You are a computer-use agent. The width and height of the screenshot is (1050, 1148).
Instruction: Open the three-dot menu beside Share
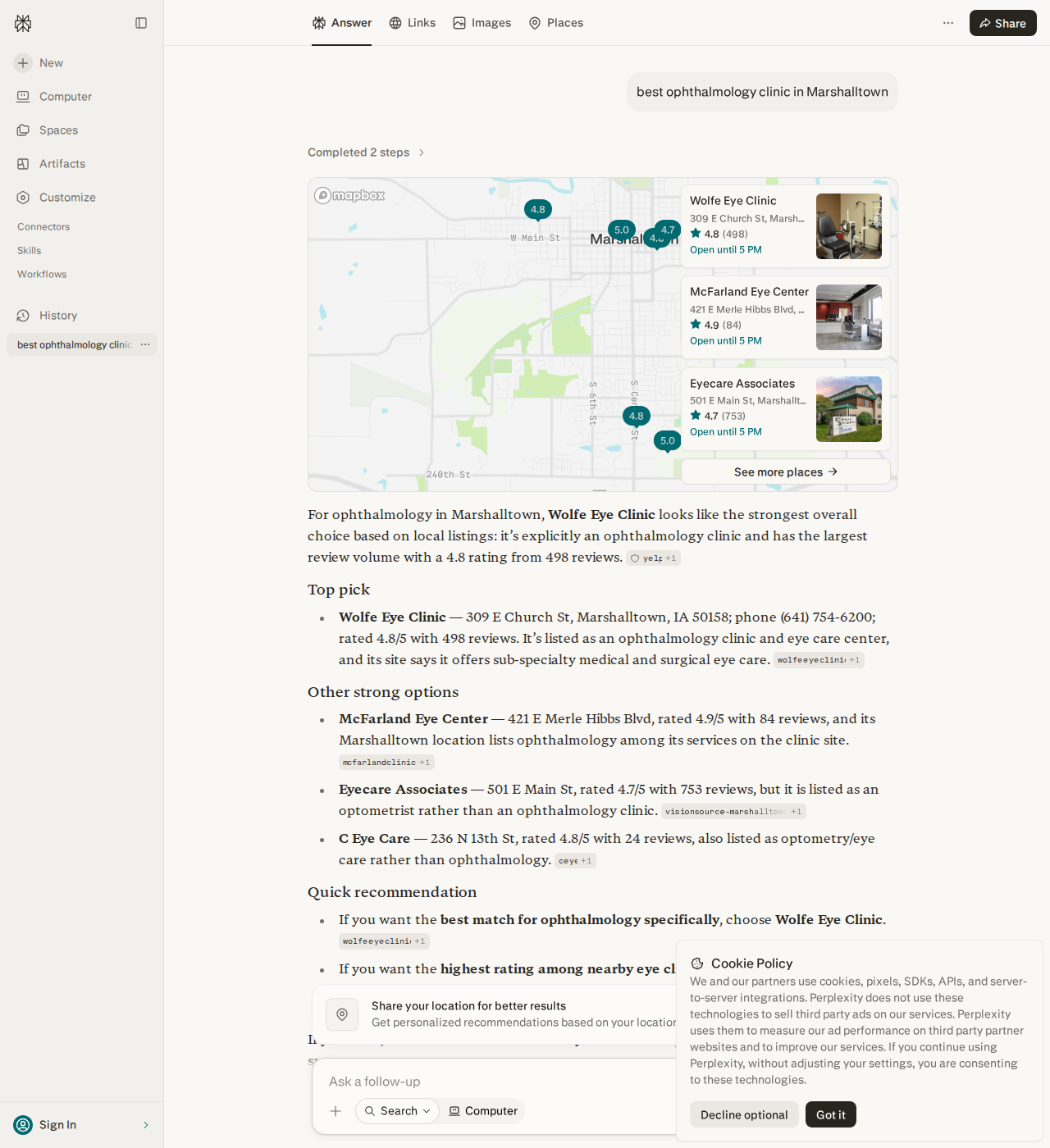click(948, 23)
